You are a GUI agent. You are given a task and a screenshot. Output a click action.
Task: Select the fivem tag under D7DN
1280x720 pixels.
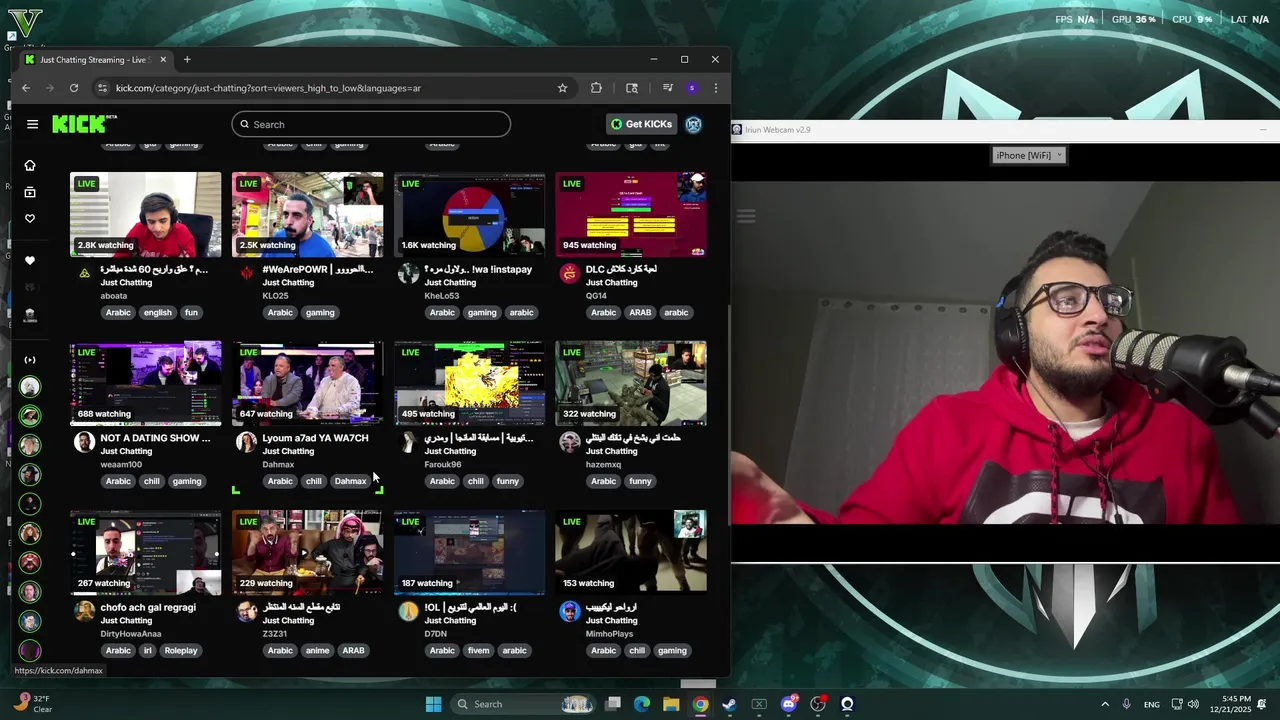[x=479, y=650]
